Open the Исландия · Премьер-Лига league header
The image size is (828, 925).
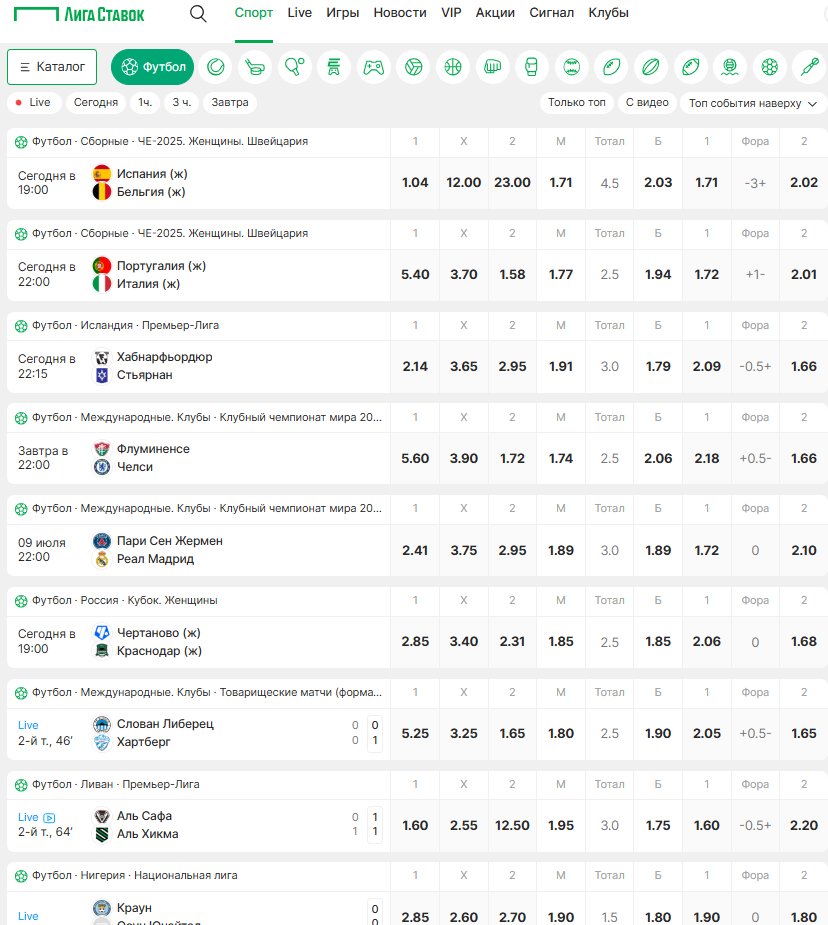[x=126, y=325]
